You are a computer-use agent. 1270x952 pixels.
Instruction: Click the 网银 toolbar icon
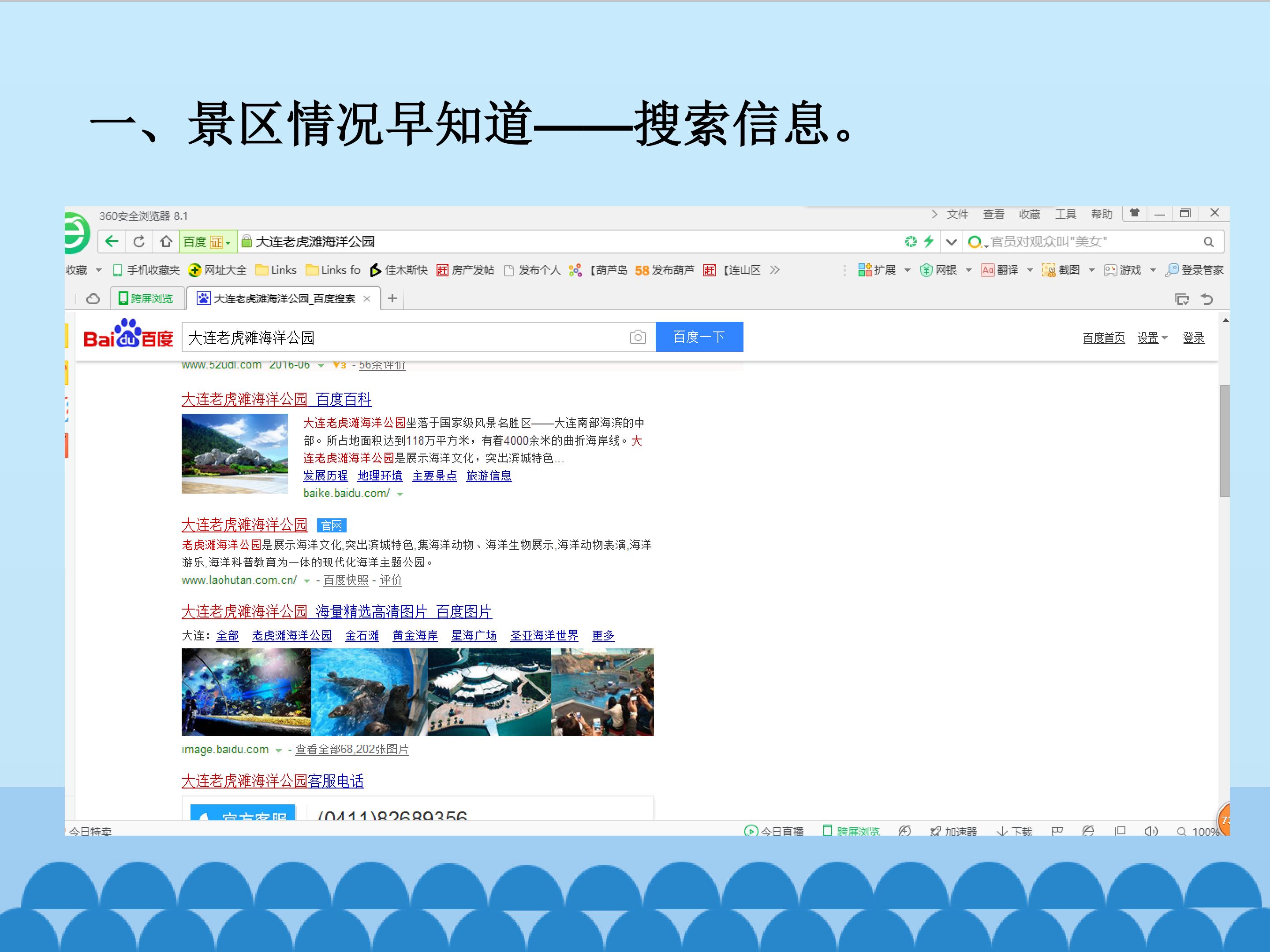pos(938,270)
